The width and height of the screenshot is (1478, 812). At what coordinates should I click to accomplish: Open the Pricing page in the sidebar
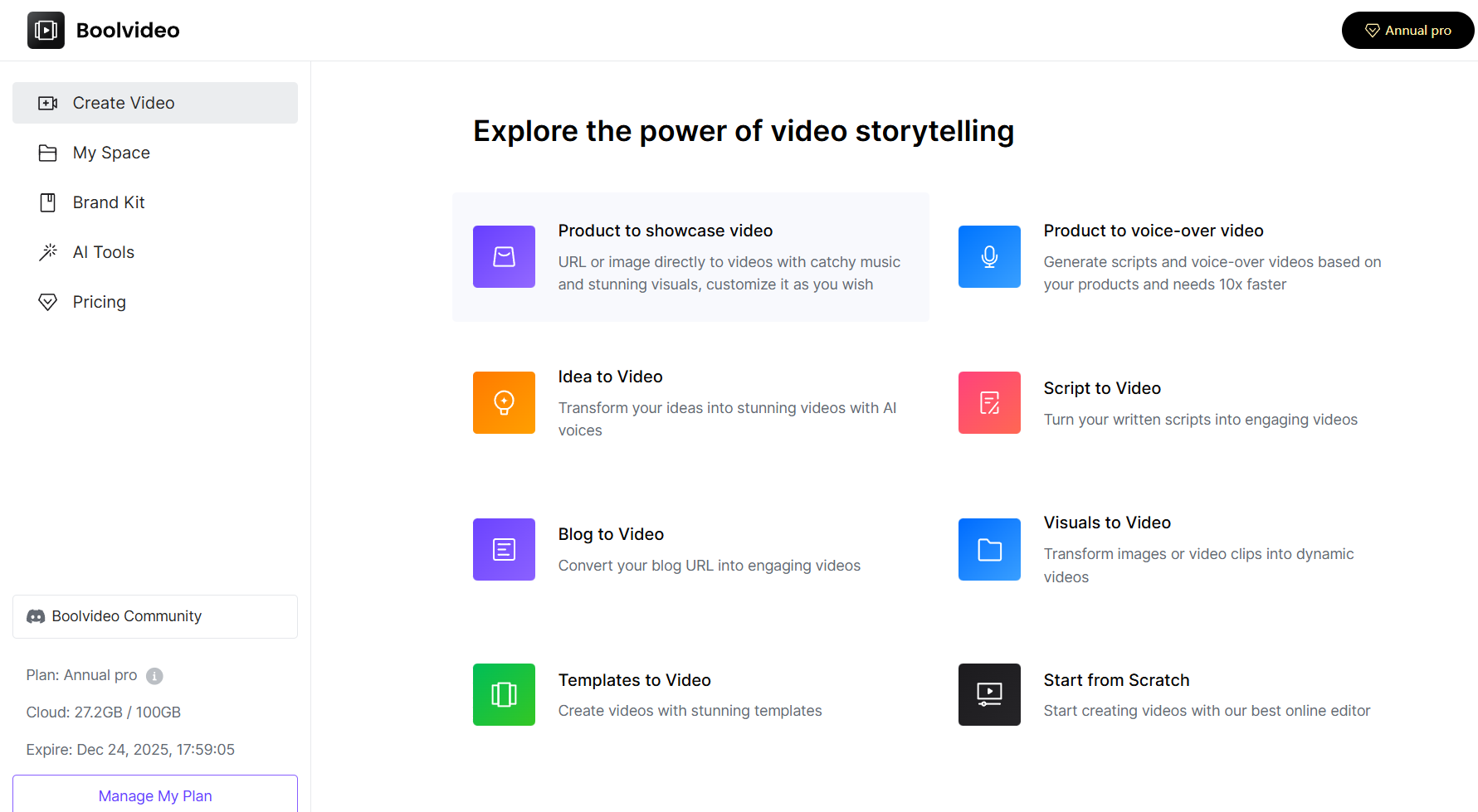(155, 302)
